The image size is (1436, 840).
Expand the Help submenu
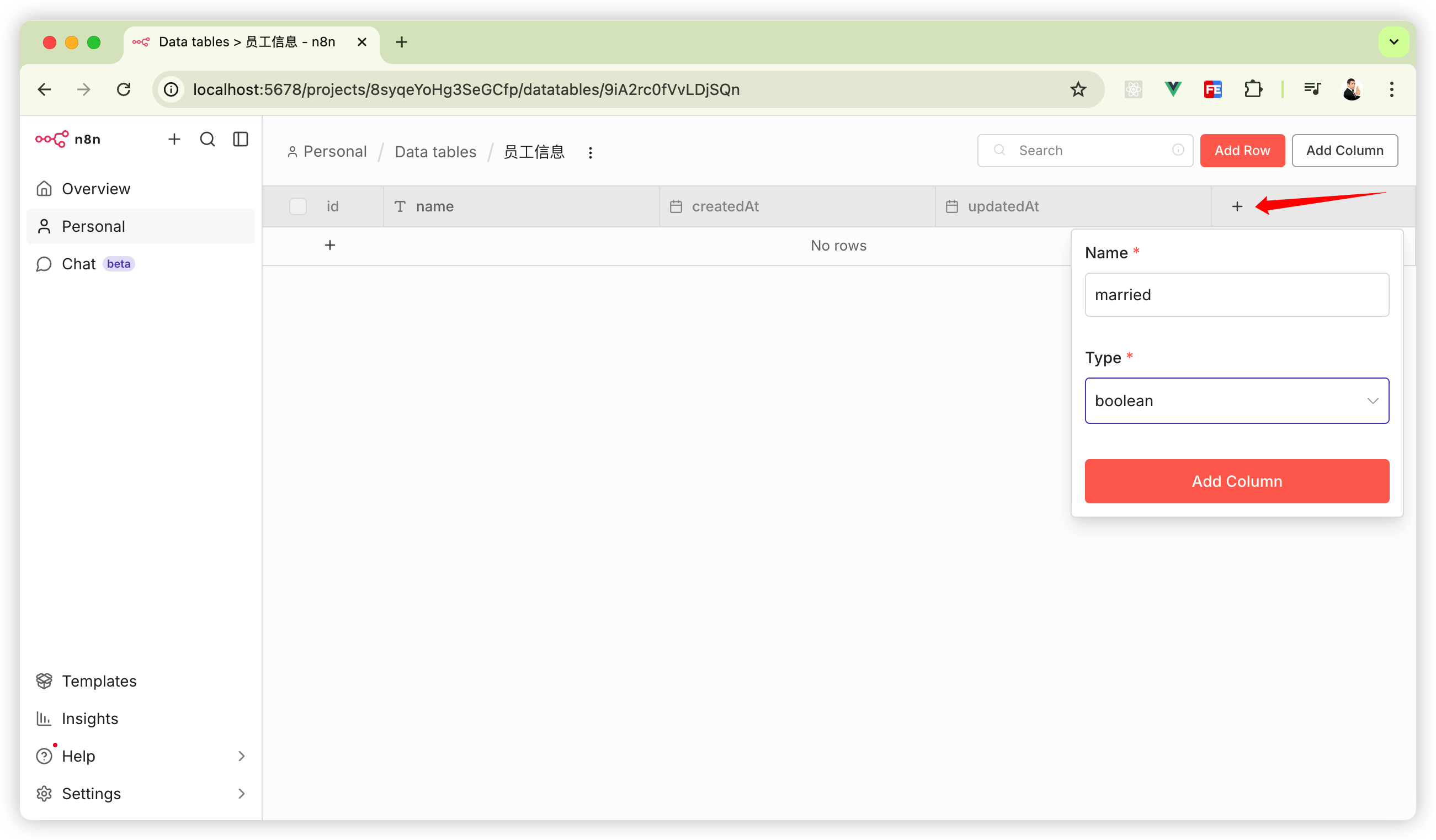pos(241,756)
